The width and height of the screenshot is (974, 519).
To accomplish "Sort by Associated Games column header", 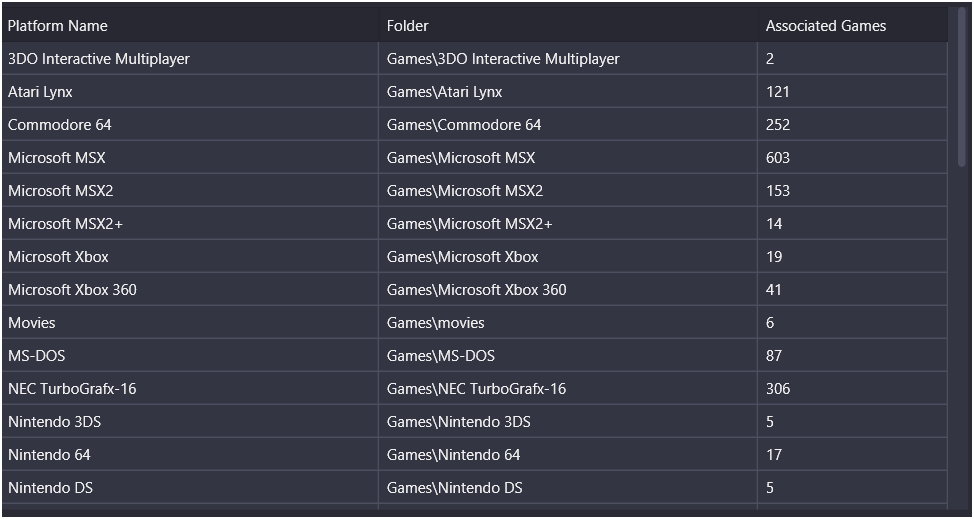I will [852, 25].
